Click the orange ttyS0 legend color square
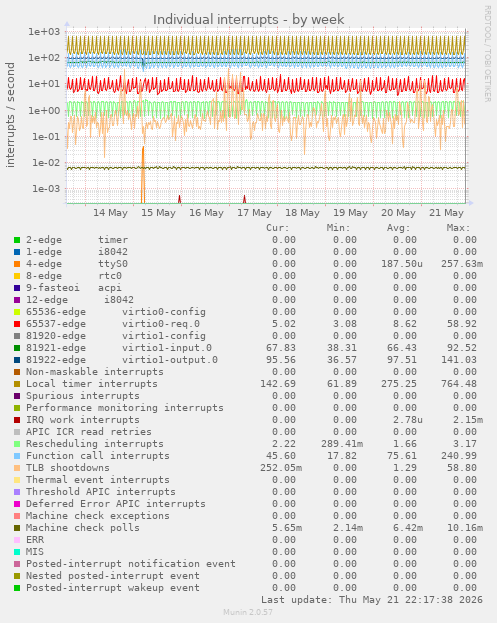 pyautogui.click(x=17, y=264)
